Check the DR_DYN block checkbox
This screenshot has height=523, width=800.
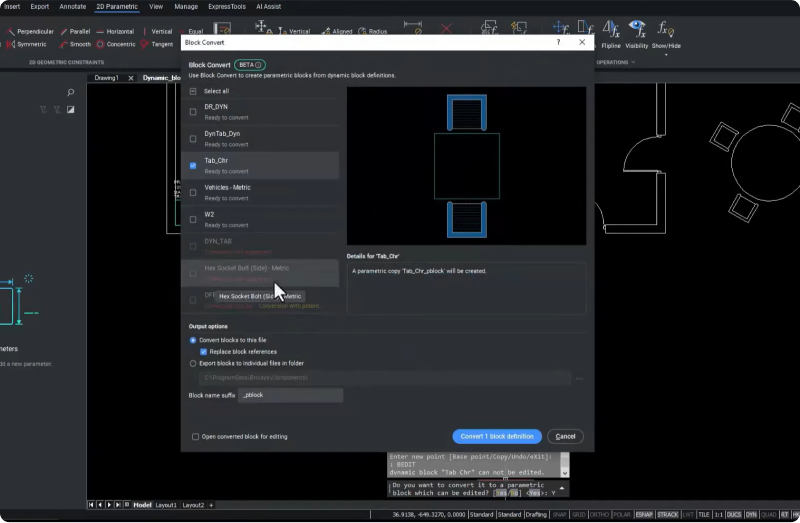point(193,111)
